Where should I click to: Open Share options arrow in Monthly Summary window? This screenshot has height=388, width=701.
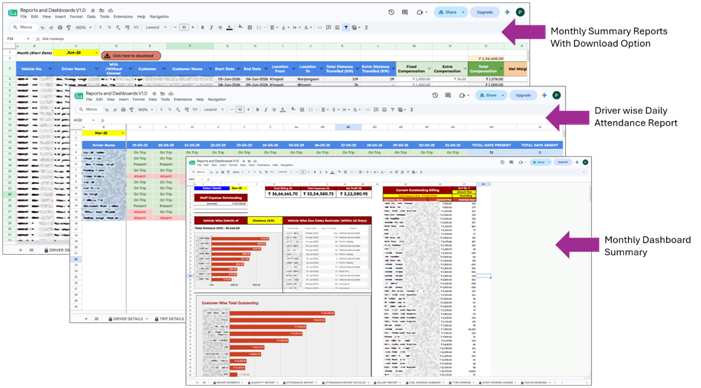pyautogui.click(x=463, y=12)
